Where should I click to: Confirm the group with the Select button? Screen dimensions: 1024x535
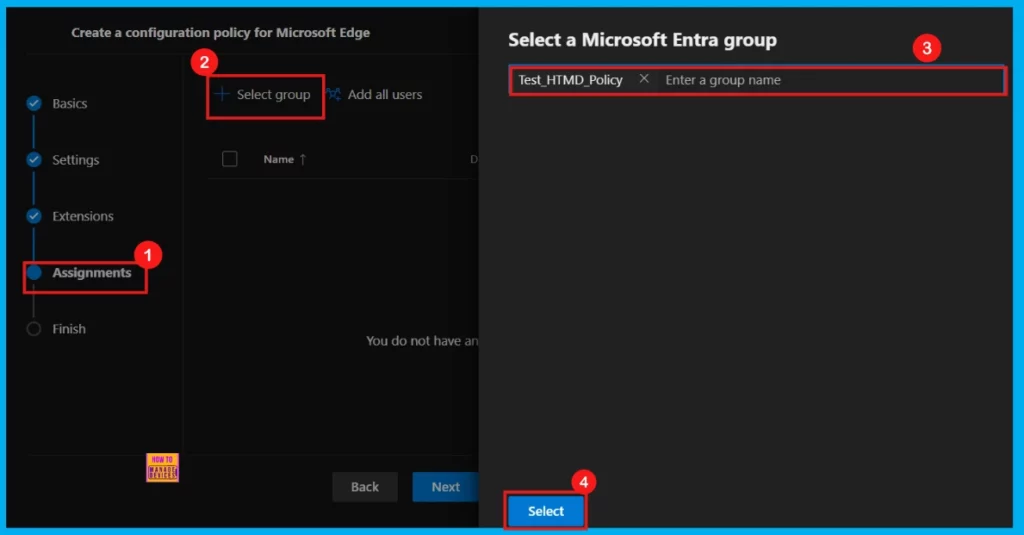click(x=545, y=511)
